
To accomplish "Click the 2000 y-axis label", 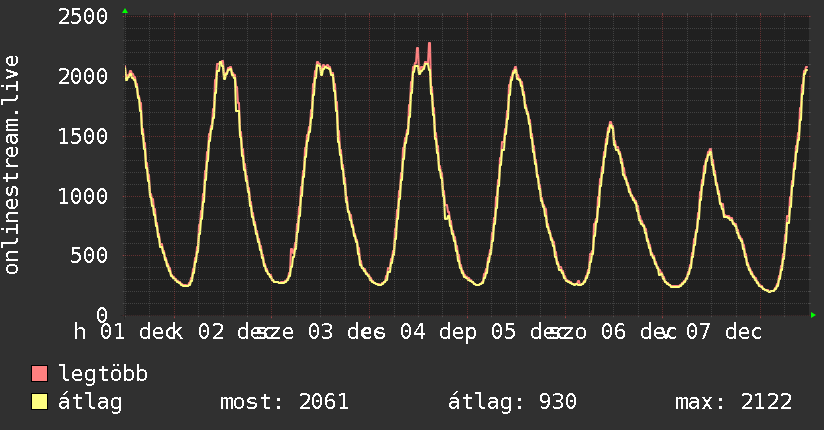I will pos(83,77).
